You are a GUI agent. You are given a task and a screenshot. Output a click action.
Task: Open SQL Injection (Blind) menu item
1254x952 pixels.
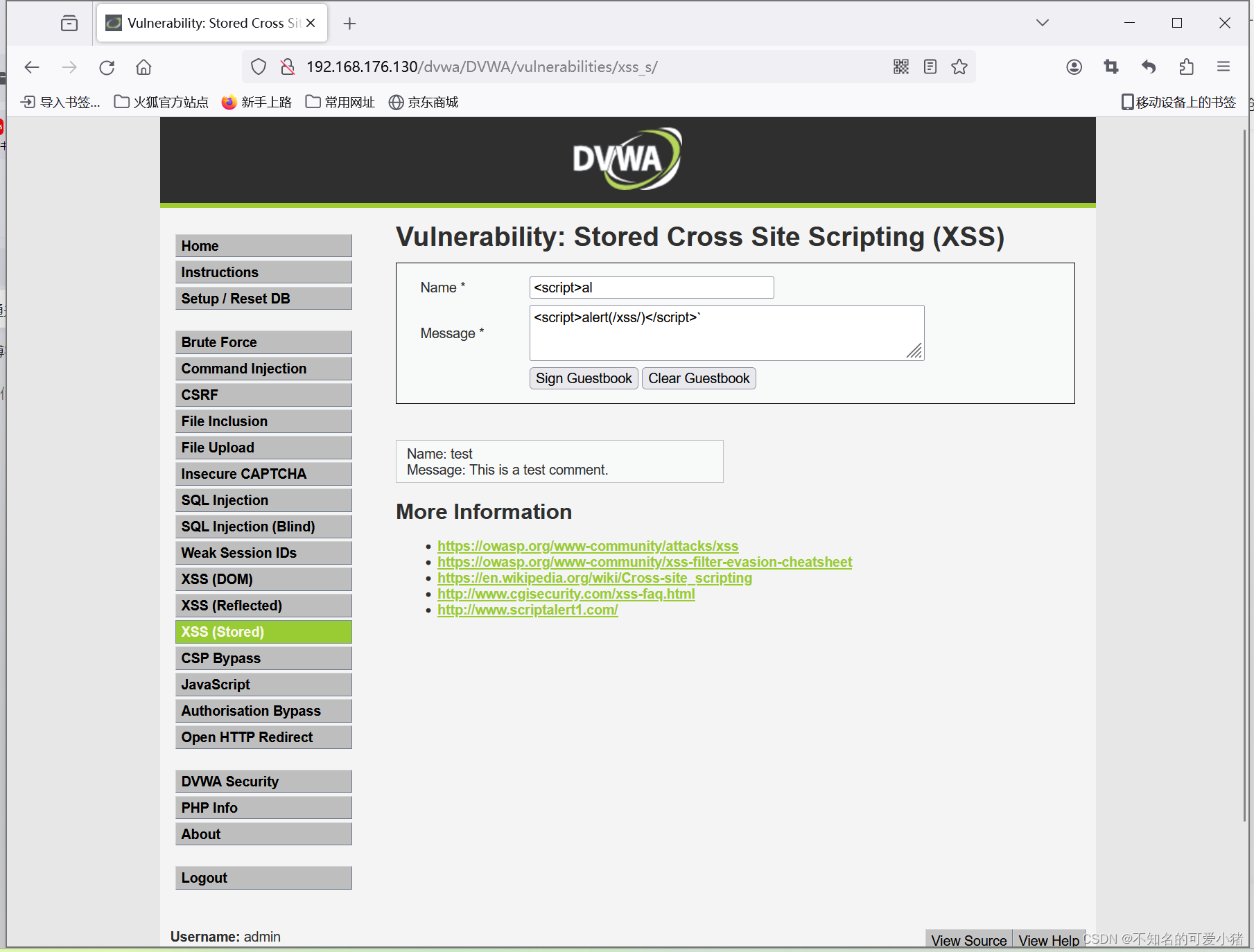263,527
